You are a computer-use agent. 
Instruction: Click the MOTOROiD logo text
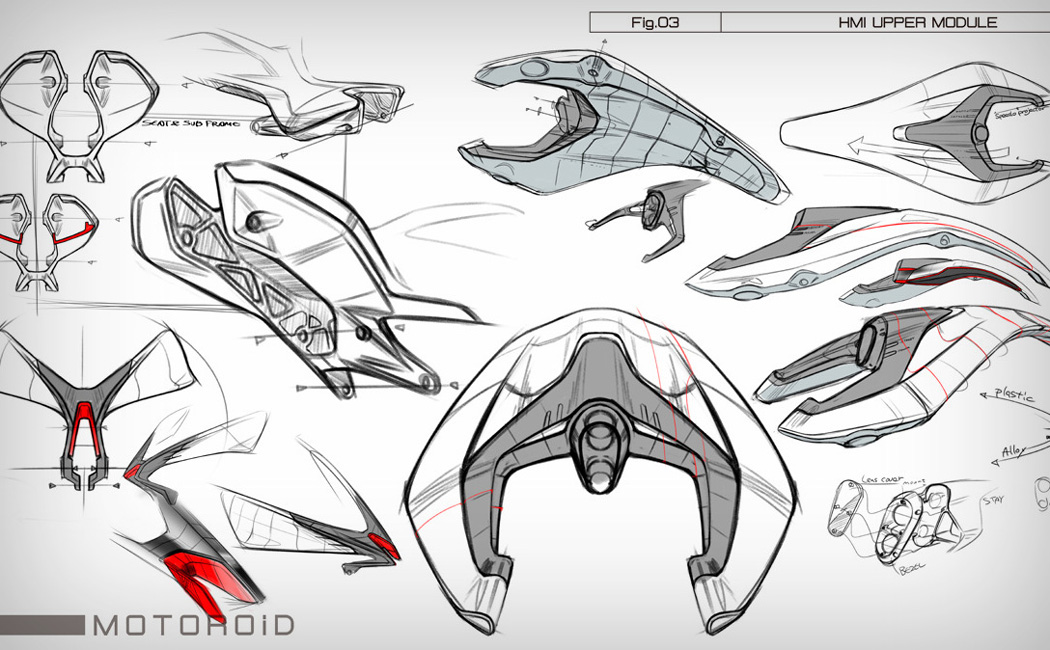click(x=193, y=626)
